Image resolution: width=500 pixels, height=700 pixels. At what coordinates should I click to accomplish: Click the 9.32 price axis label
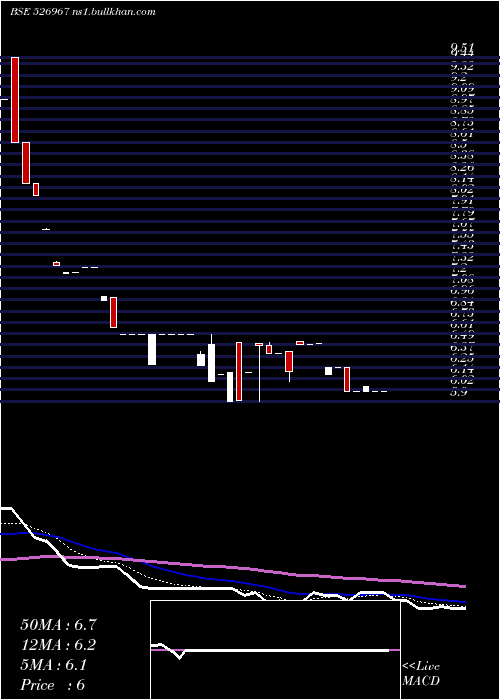click(463, 67)
